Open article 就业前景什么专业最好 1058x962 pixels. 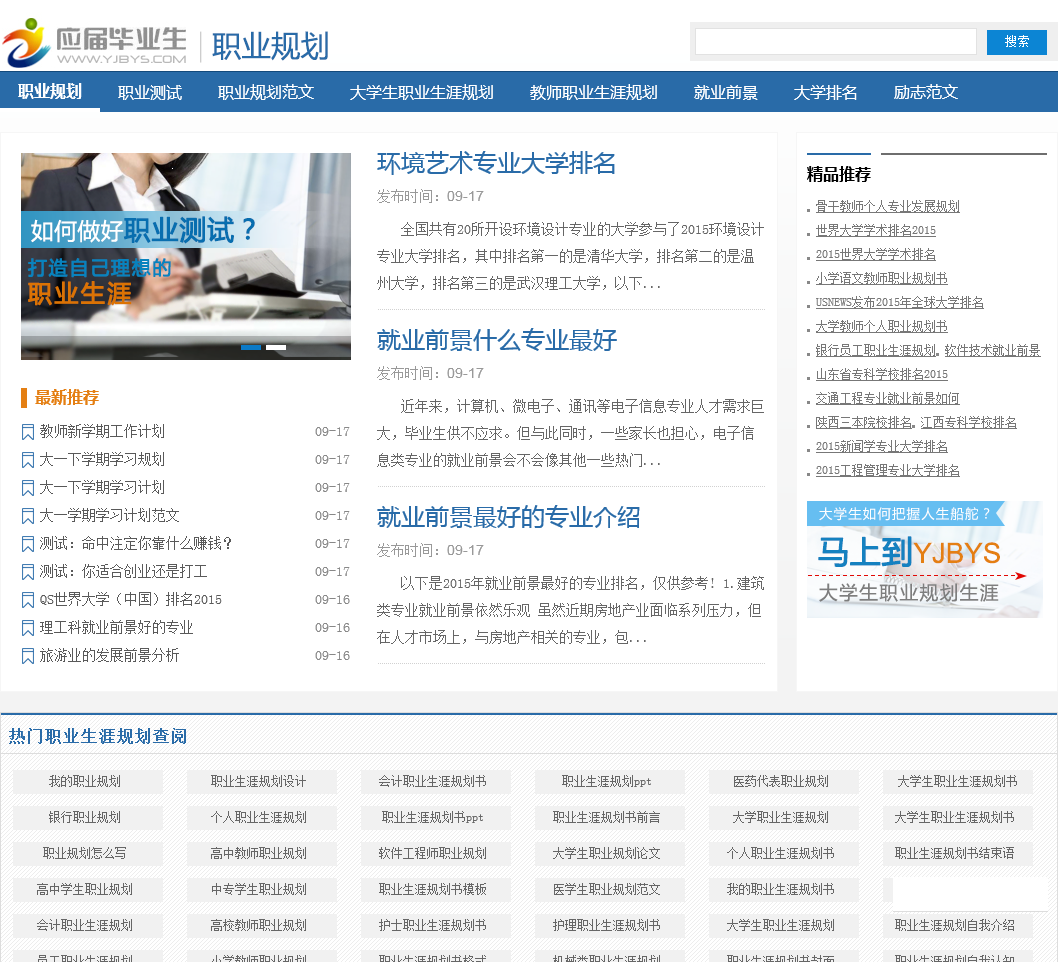click(497, 340)
